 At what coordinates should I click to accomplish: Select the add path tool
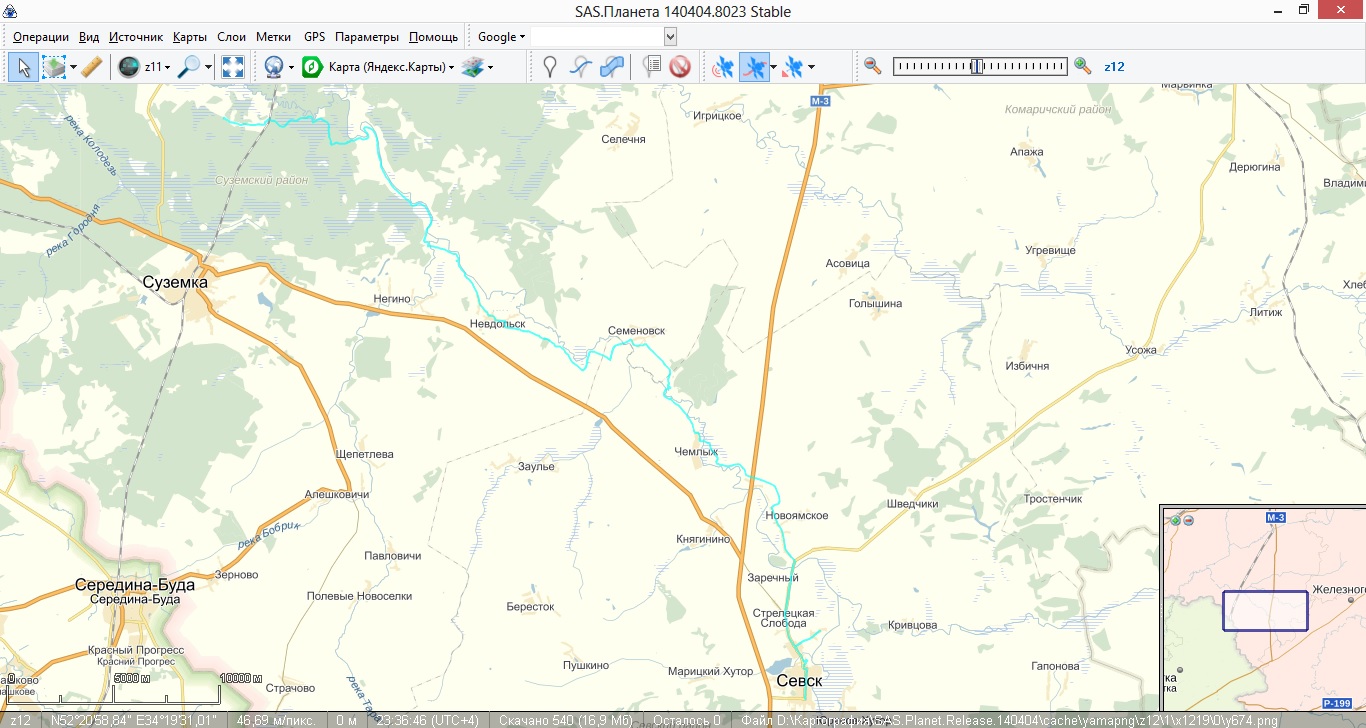[580, 67]
